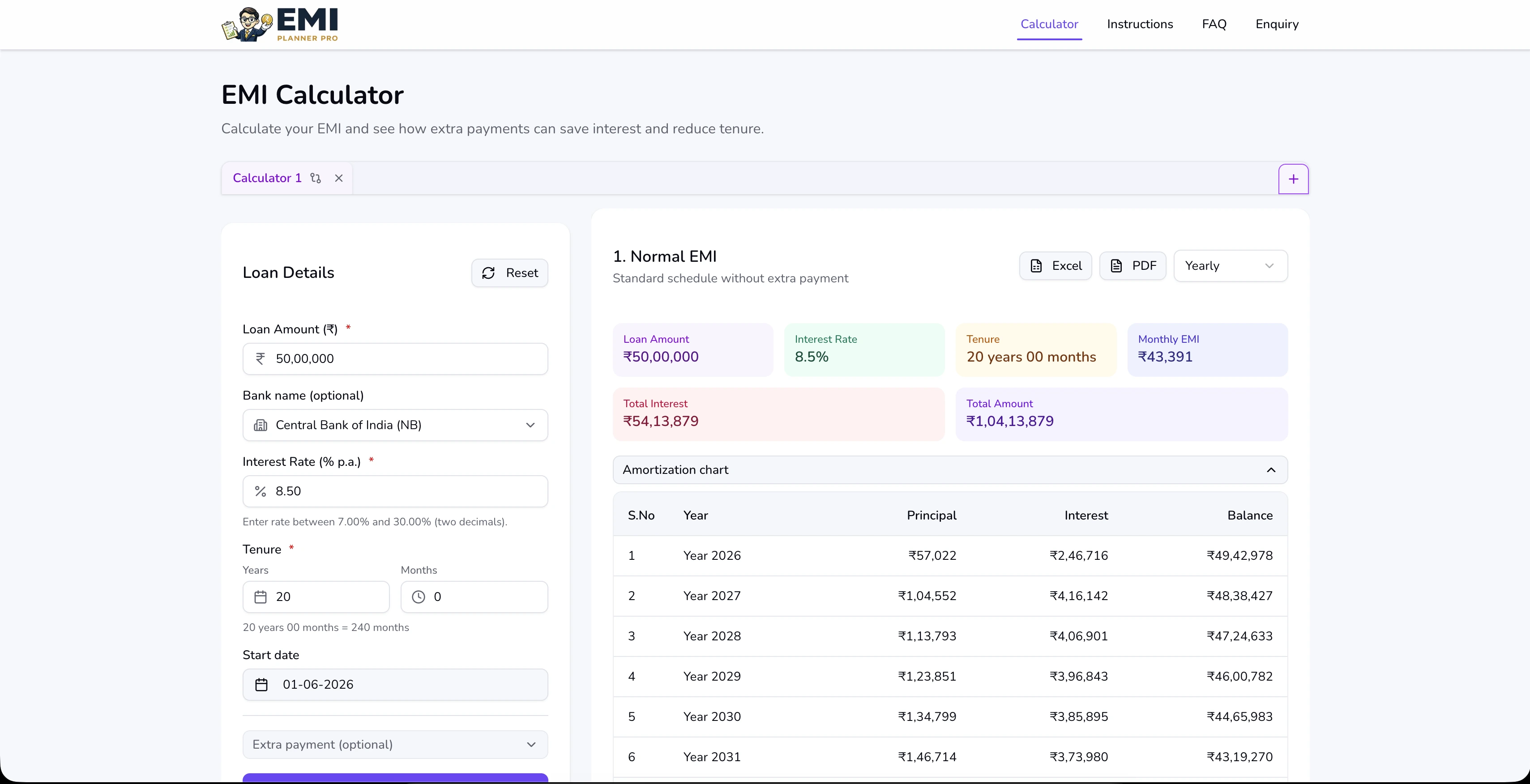Click the 1. Normal EMI heading
This screenshot has width=1530, height=784.
(665, 256)
